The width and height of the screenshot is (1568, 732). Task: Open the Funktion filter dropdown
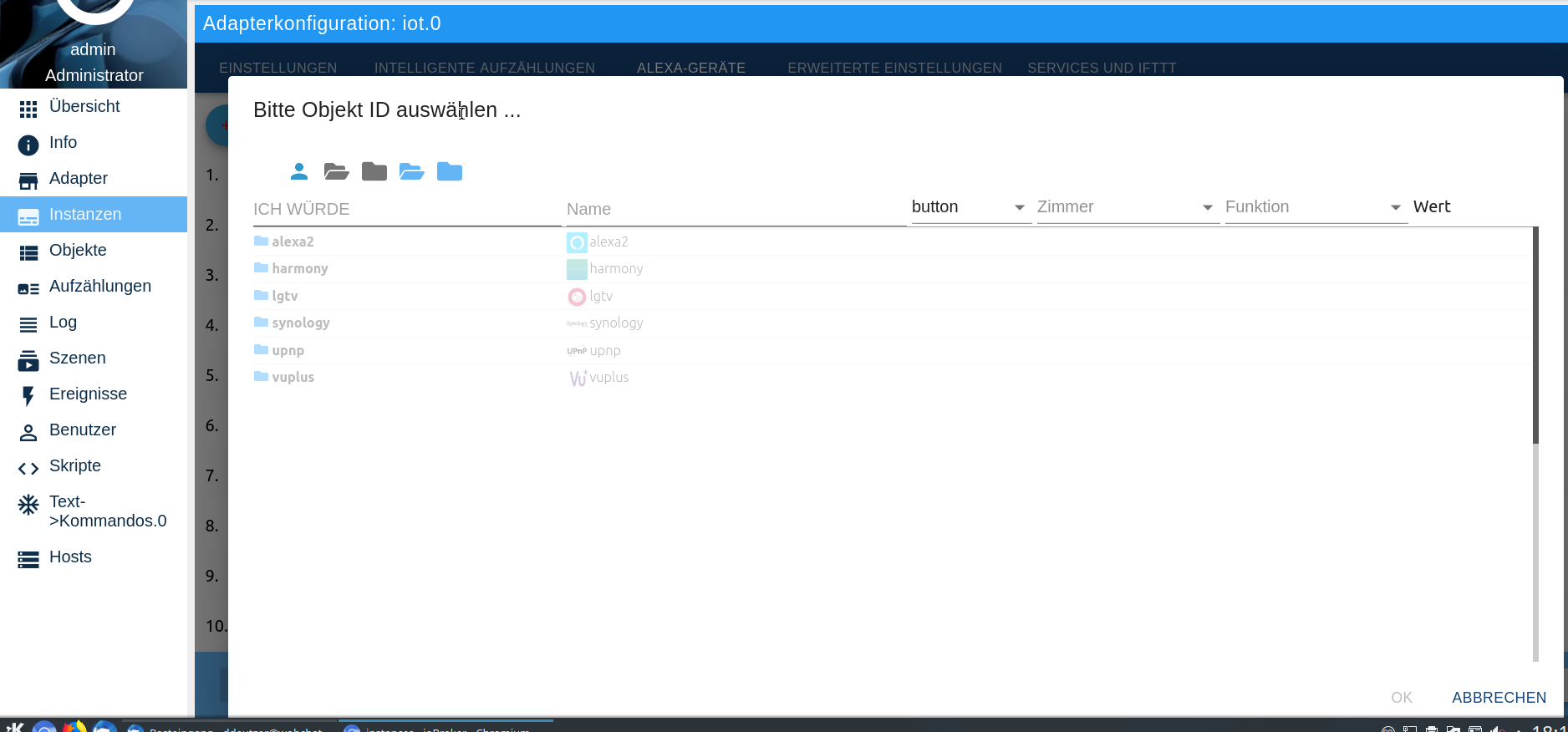coord(1316,207)
